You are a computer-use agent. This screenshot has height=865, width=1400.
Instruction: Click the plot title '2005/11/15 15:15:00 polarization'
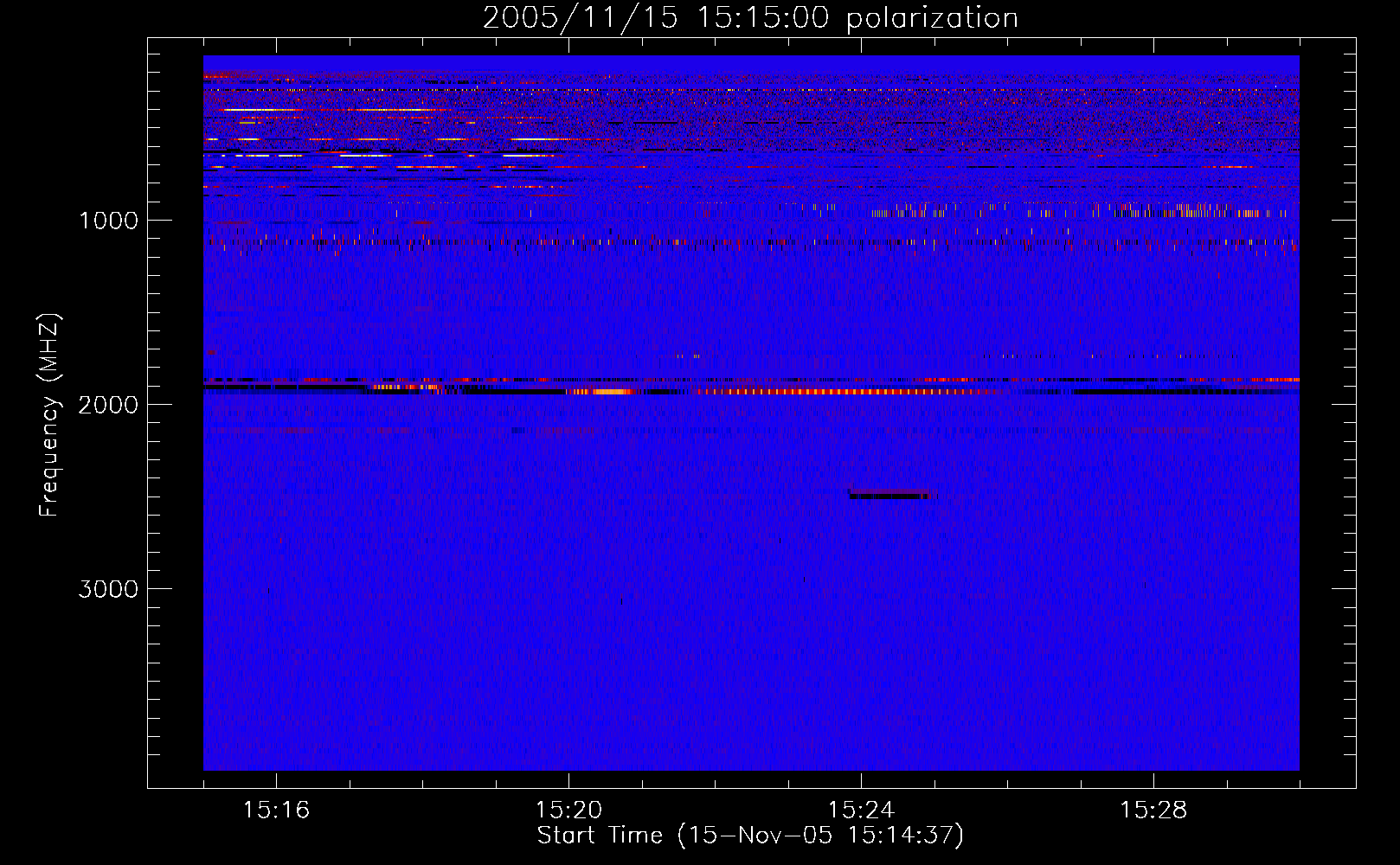750,17
